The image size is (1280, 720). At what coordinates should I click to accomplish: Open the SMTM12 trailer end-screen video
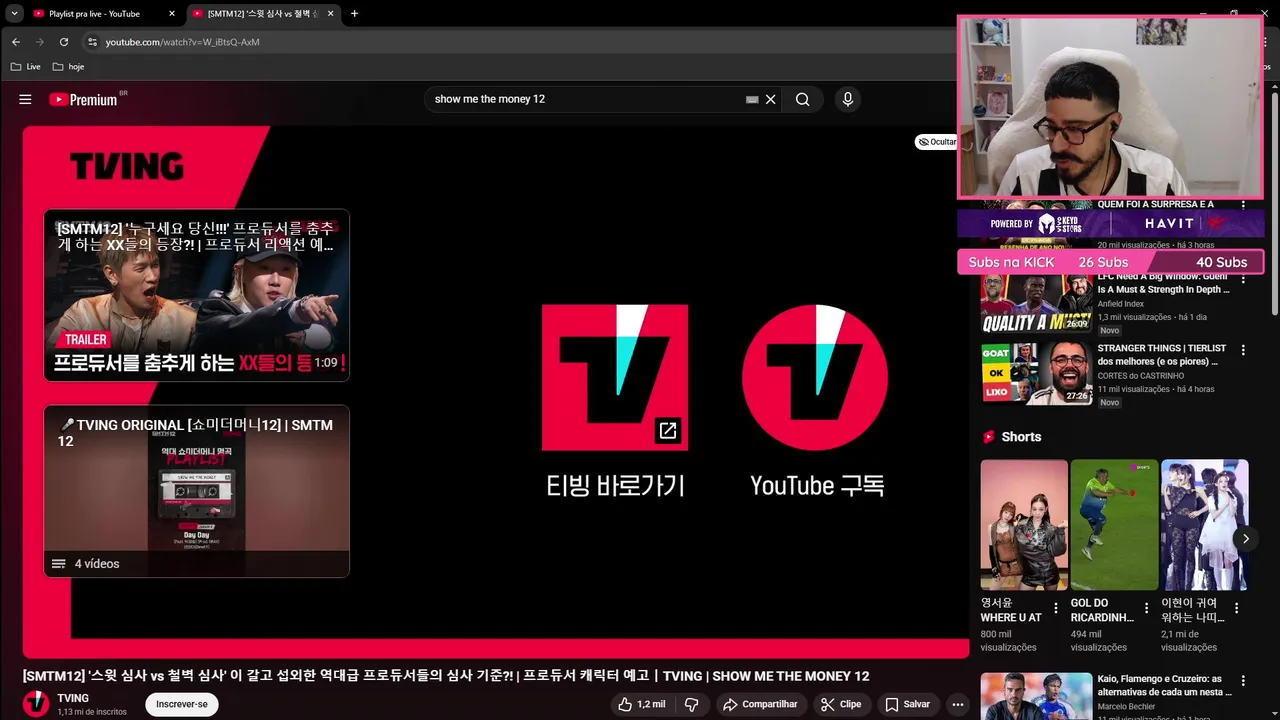(196, 295)
